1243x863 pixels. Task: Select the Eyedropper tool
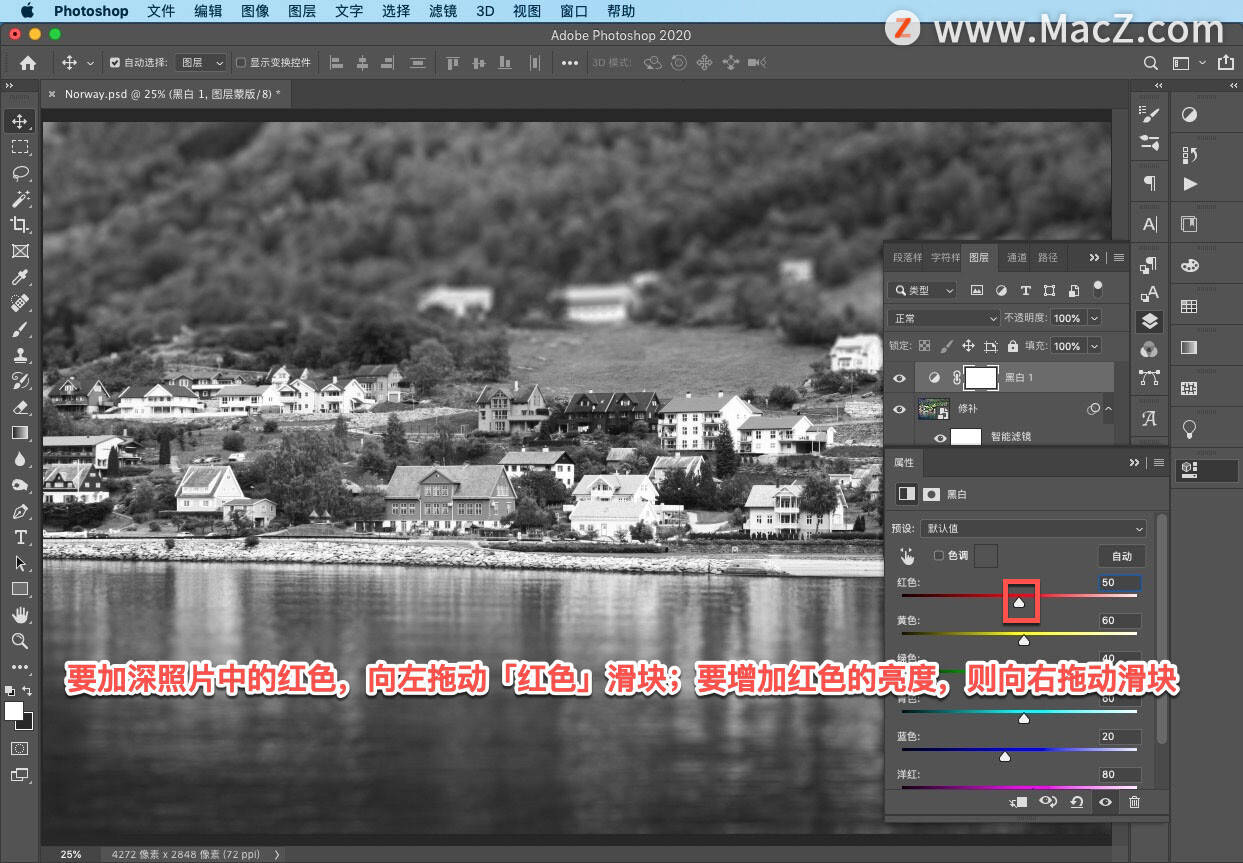[20, 277]
